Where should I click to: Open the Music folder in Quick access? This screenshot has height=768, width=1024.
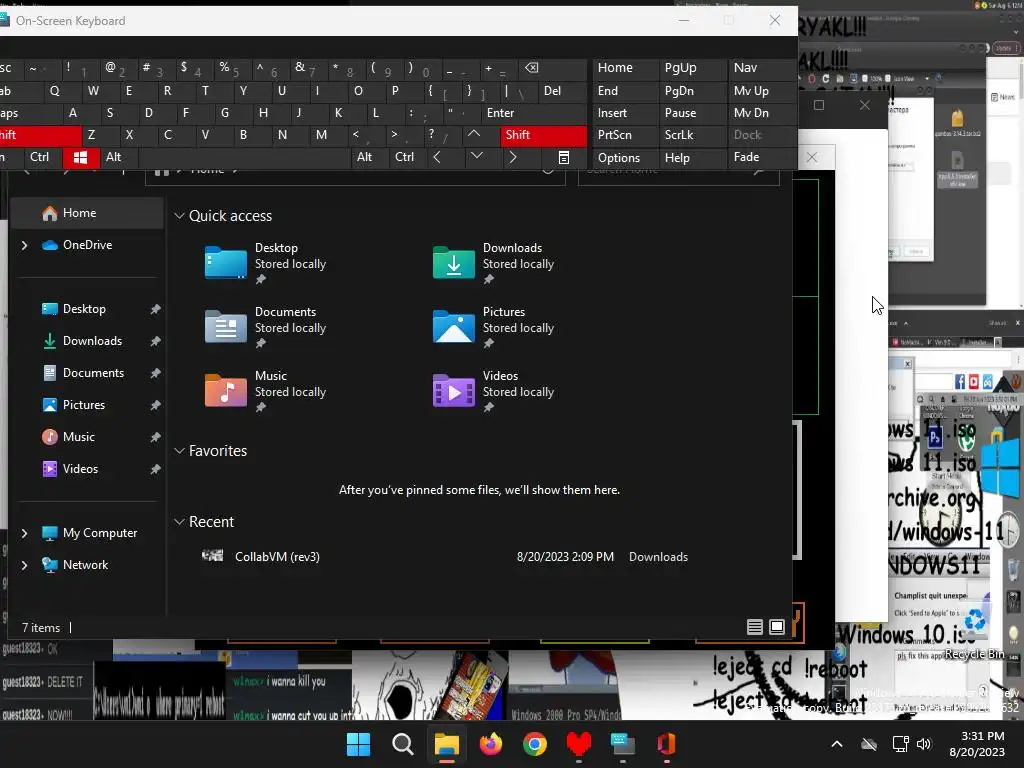coord(266,392)
